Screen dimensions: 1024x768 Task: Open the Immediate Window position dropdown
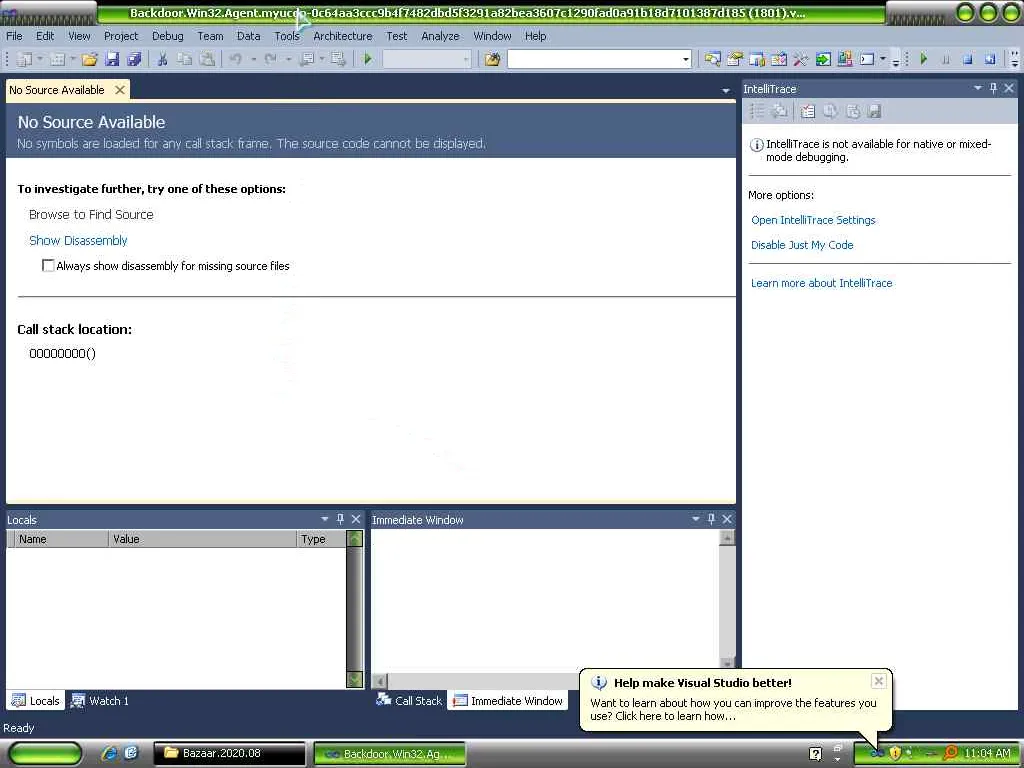tap(696, 519)
